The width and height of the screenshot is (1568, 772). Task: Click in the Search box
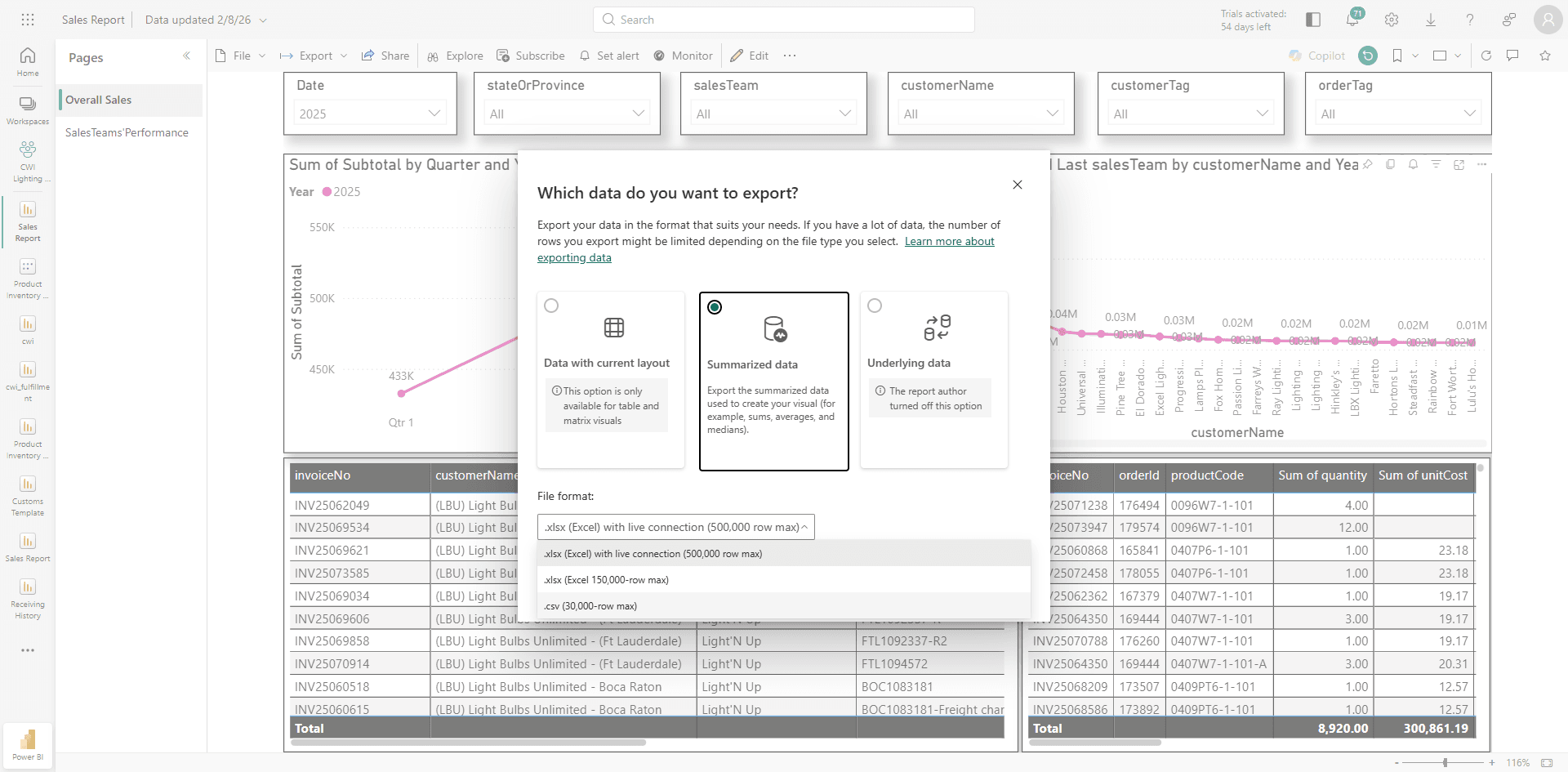784,20
